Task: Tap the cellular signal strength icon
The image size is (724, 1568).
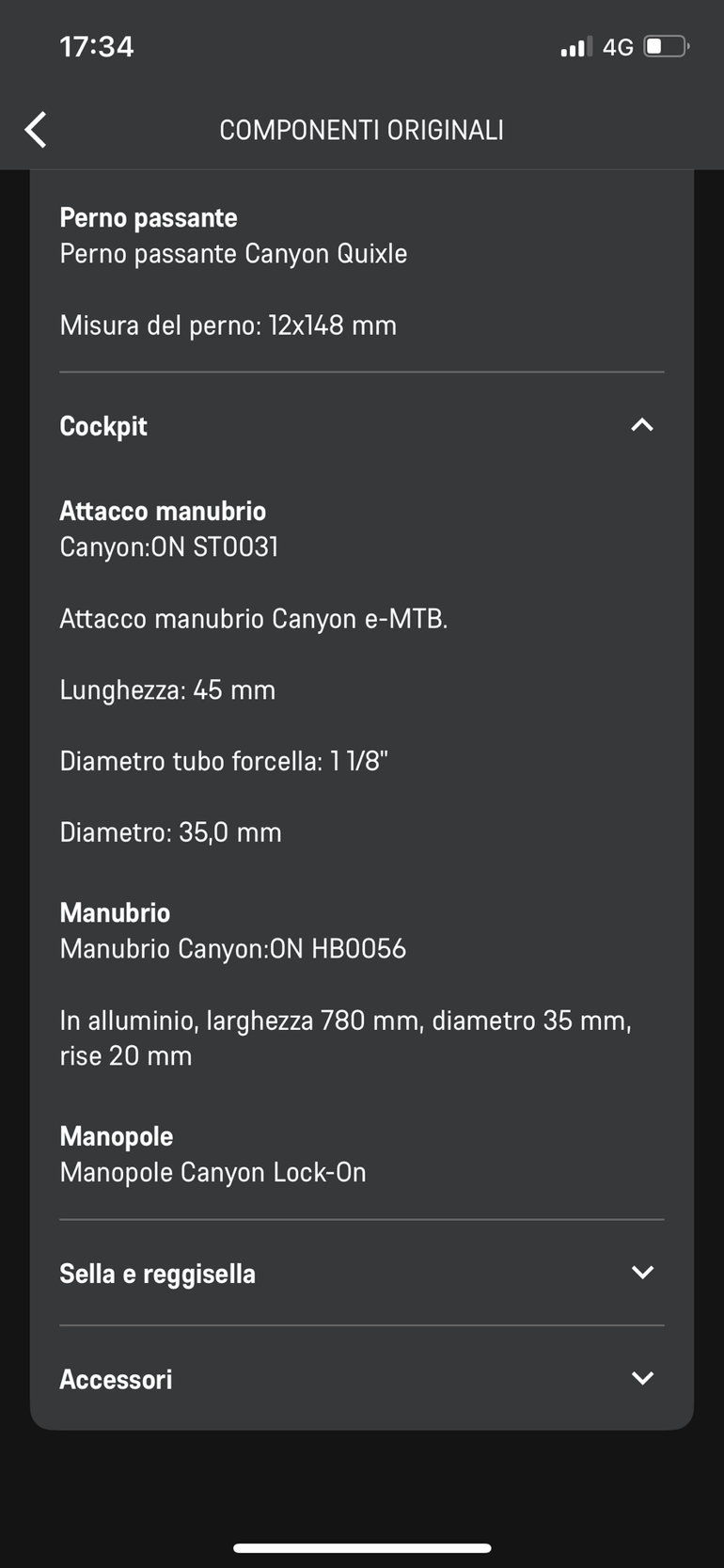Action: (x=575, y=47)
